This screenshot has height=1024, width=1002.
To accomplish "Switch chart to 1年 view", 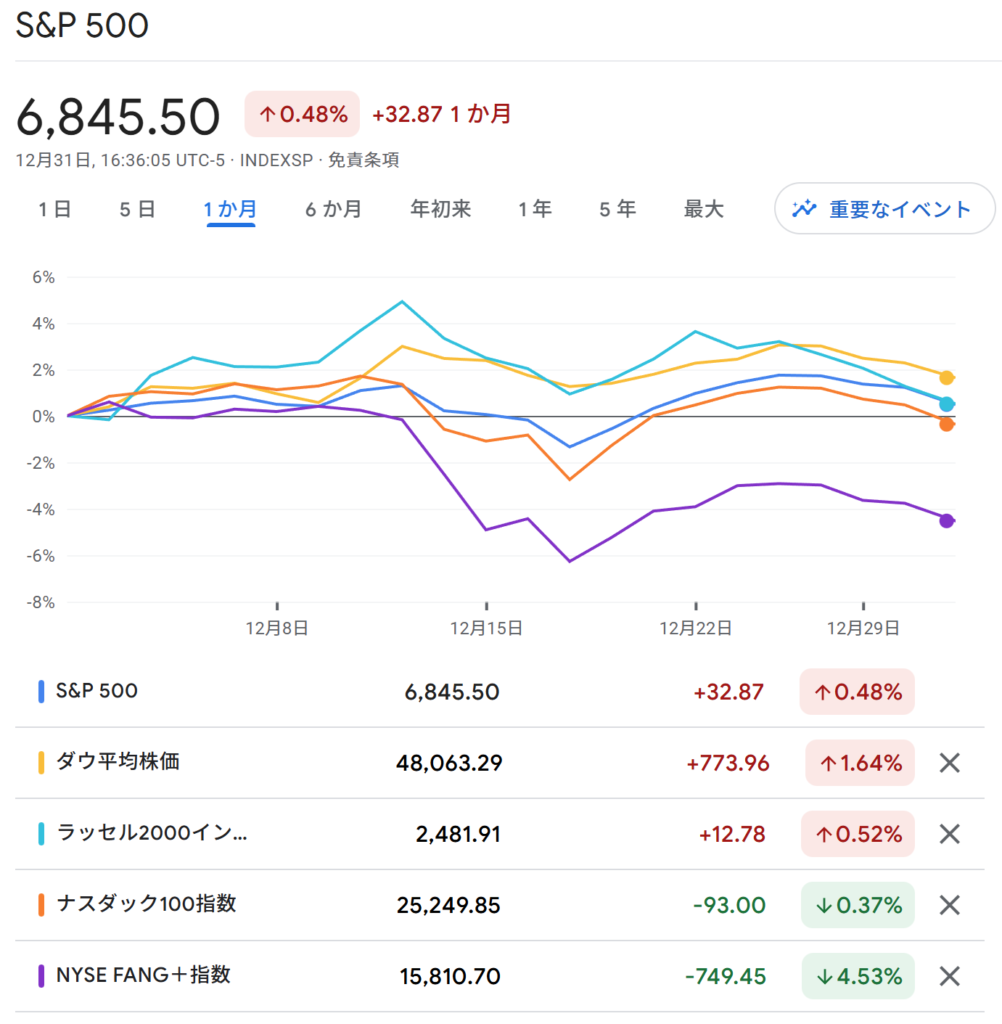I will pos(535,210).
